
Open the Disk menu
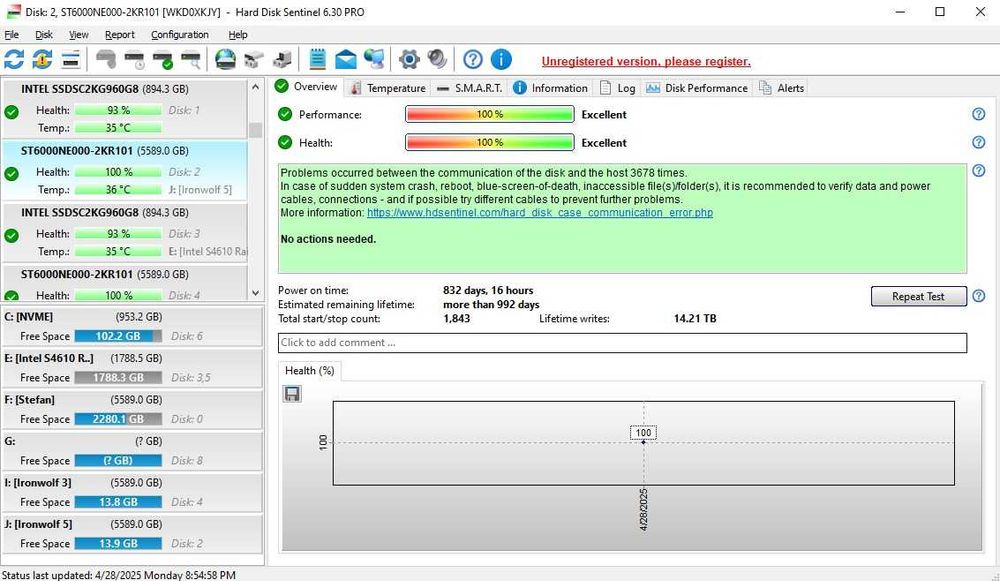tap(43, 34)
